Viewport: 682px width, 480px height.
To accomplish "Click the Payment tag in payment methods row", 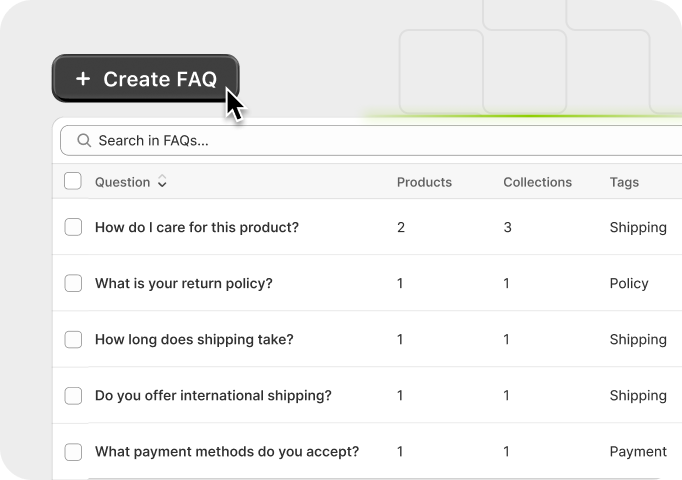I will pos(638,452).
